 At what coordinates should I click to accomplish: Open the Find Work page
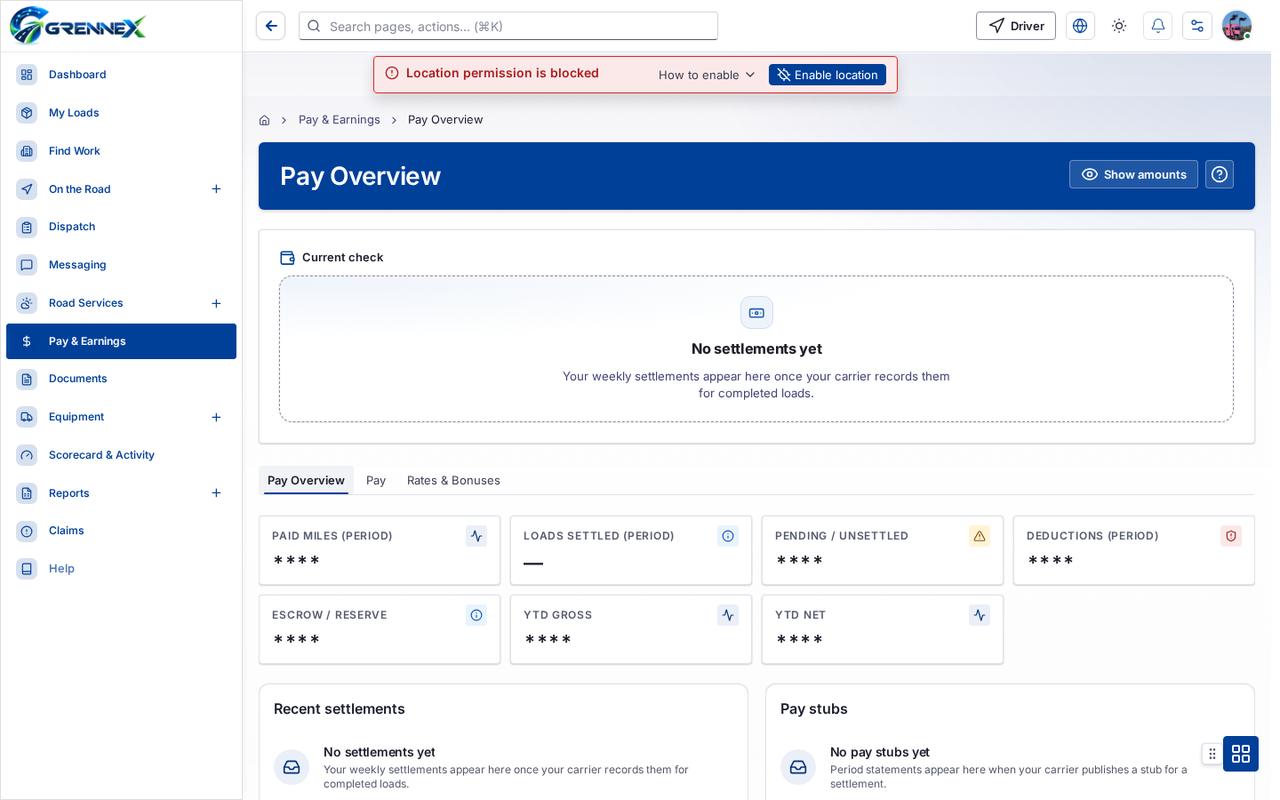(x=121, y=151)
